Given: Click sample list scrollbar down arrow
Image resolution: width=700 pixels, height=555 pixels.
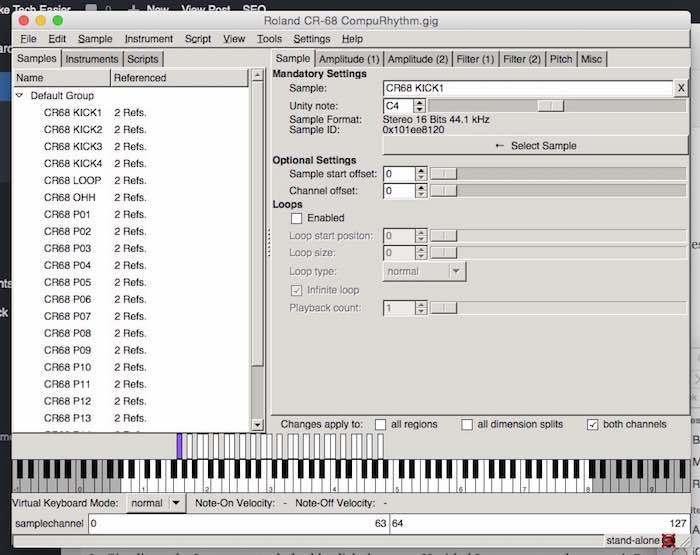Looking at the screenshot, I should pyautogui.click(x=257, y=425).
